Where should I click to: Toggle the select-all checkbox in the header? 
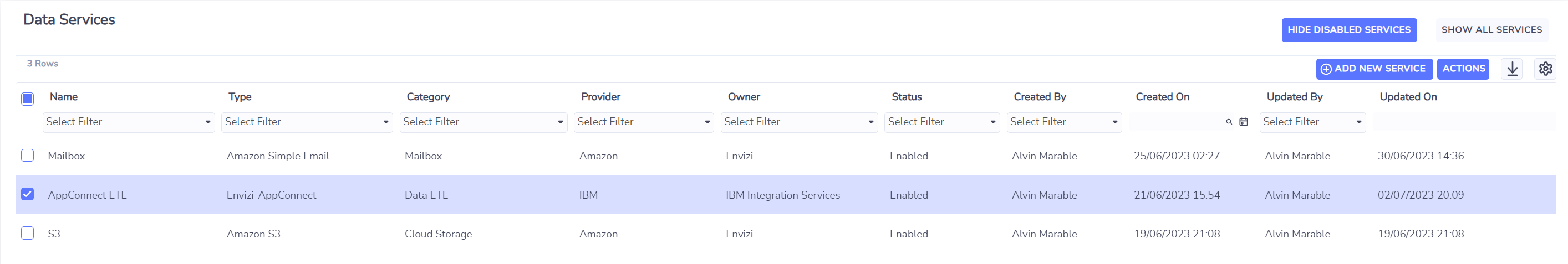click(27, 99)
